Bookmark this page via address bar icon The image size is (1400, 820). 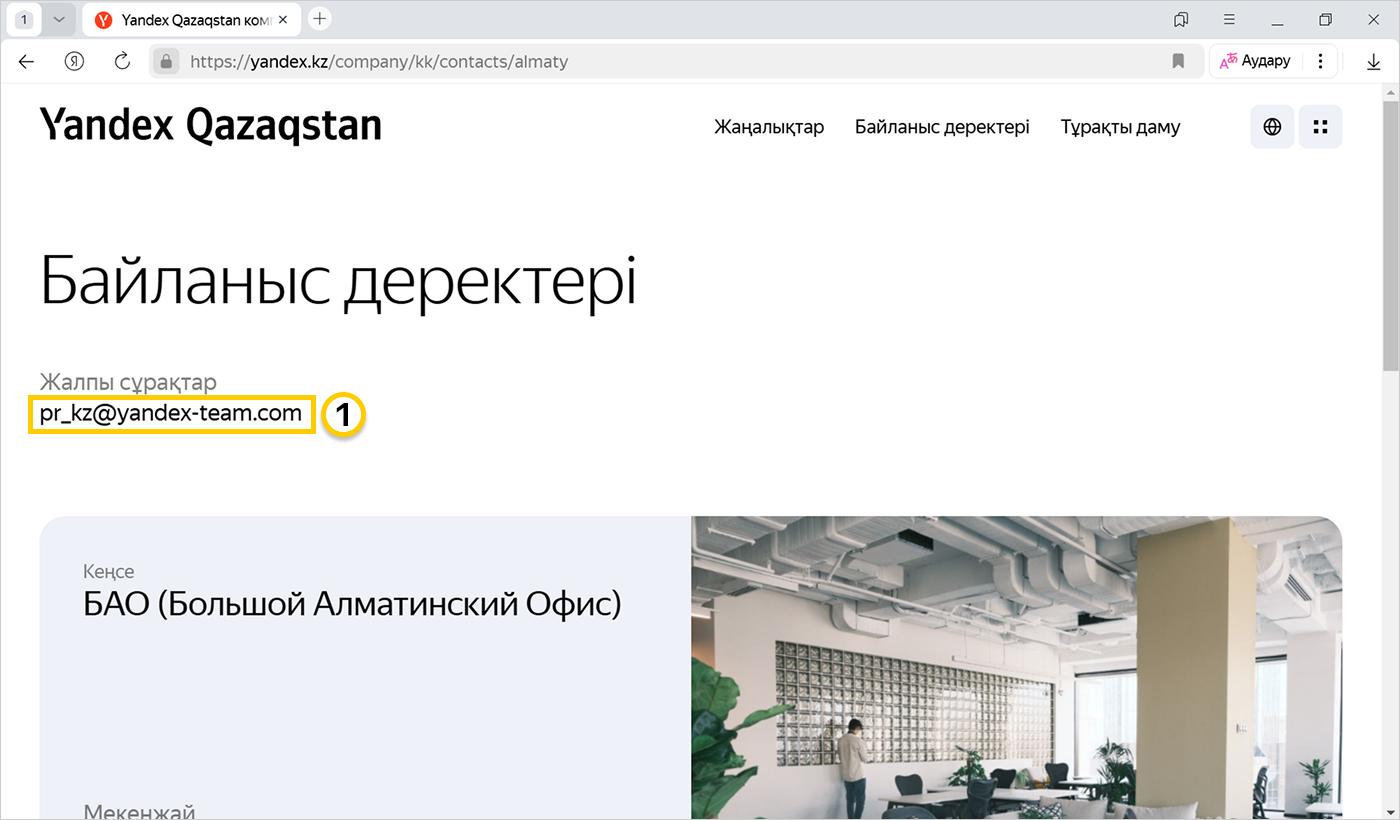[1178, 62]
